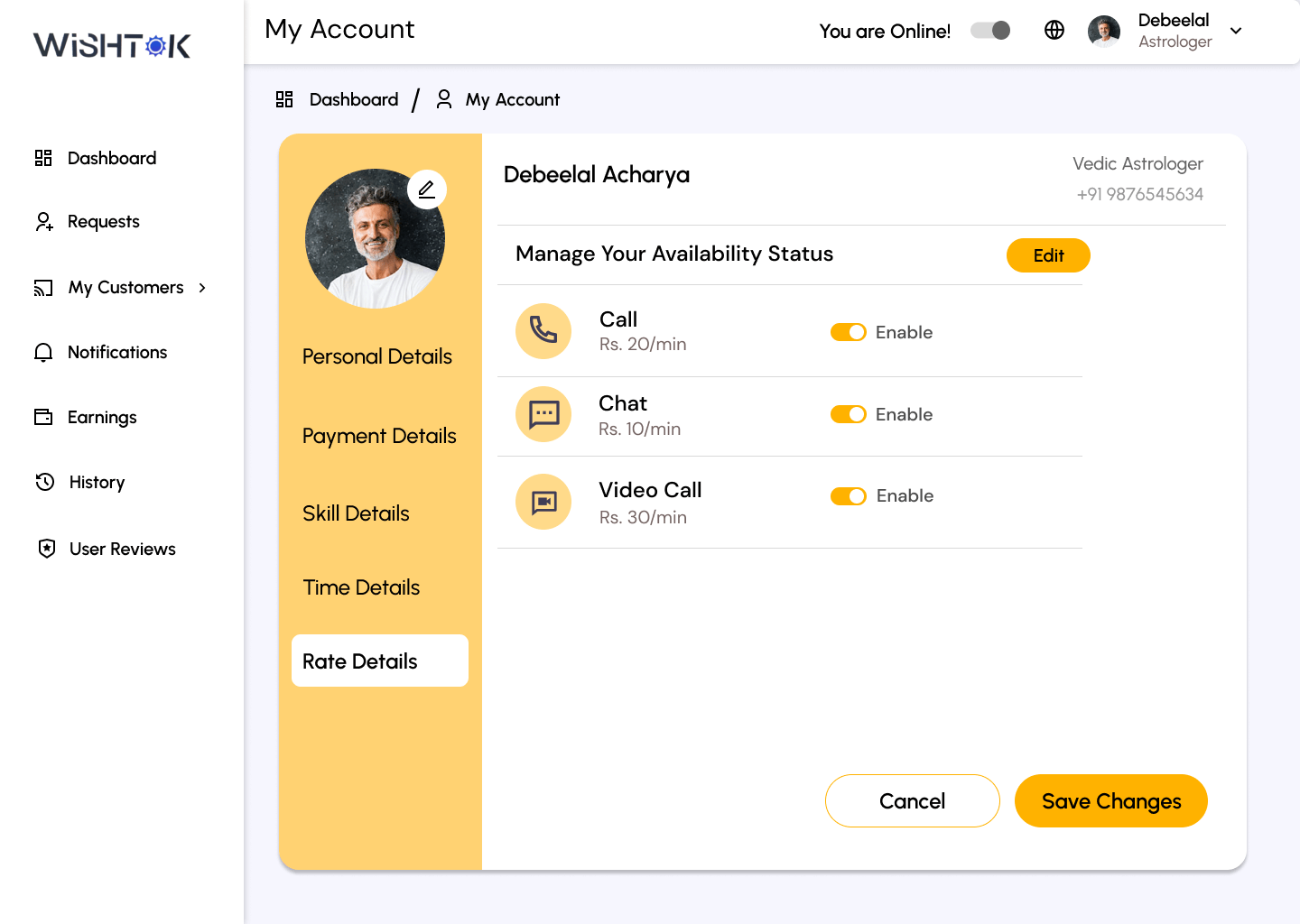1300x924 pixels.
Task: Click the pencil icon on profile photo
Action: coord(427,189)
